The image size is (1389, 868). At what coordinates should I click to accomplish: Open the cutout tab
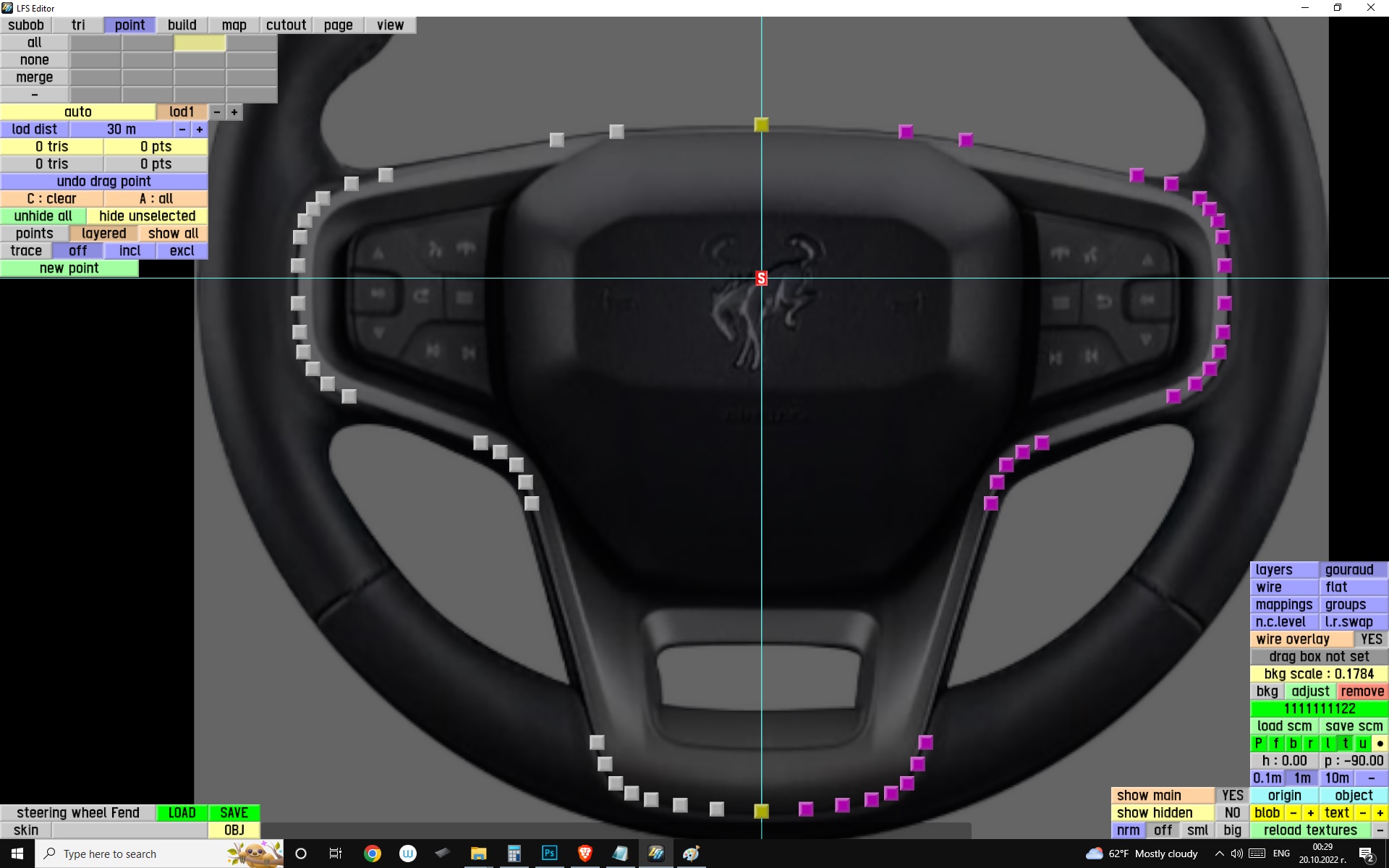[286, 25]
